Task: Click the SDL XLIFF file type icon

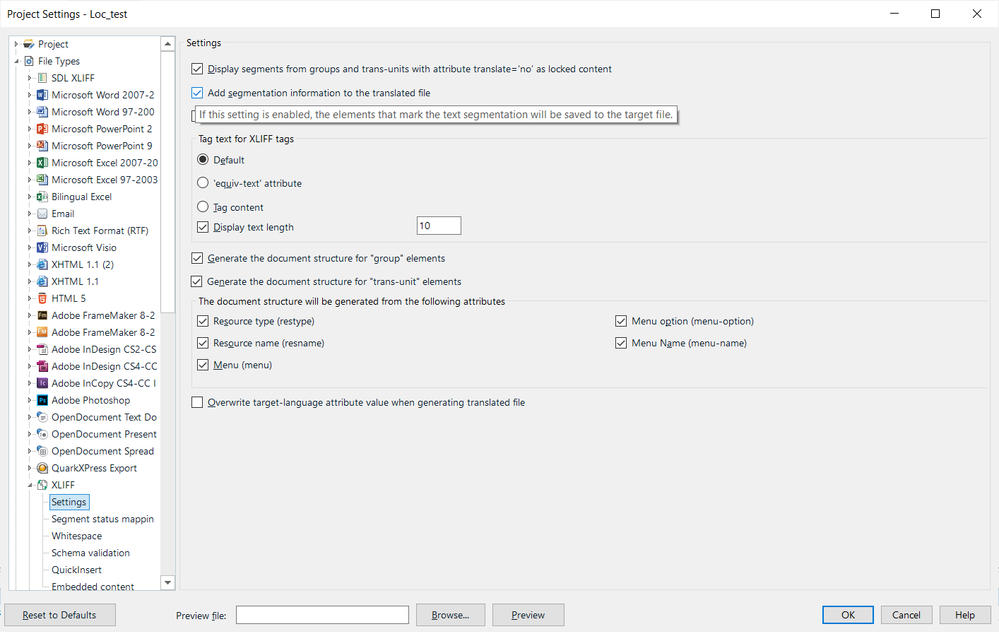Action: [x=42, y=78]
